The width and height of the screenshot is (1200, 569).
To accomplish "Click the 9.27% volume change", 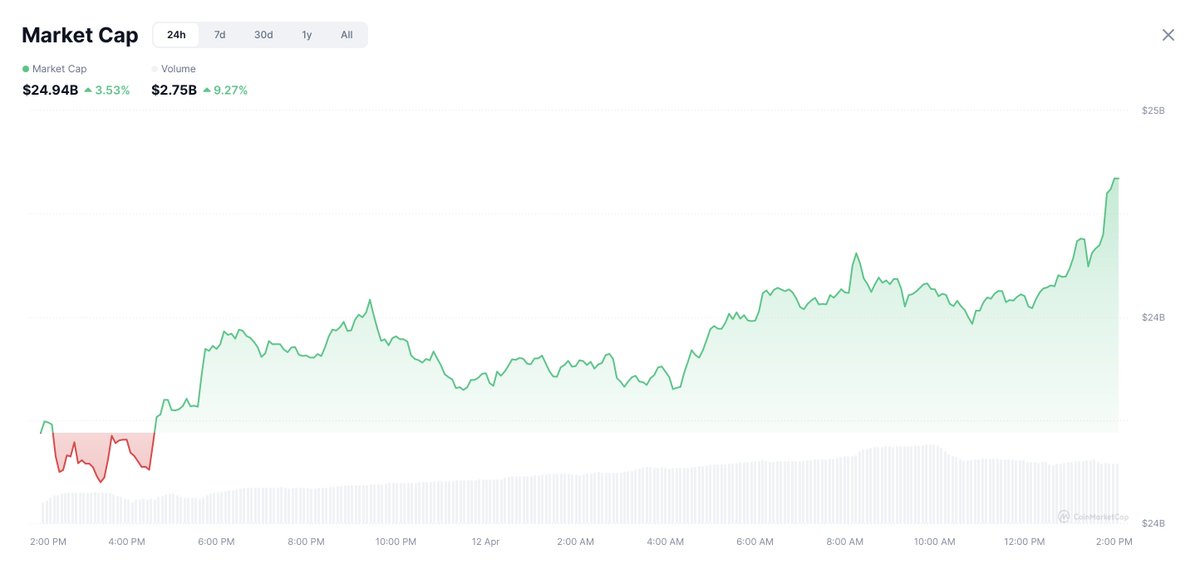I will point(230,90).
